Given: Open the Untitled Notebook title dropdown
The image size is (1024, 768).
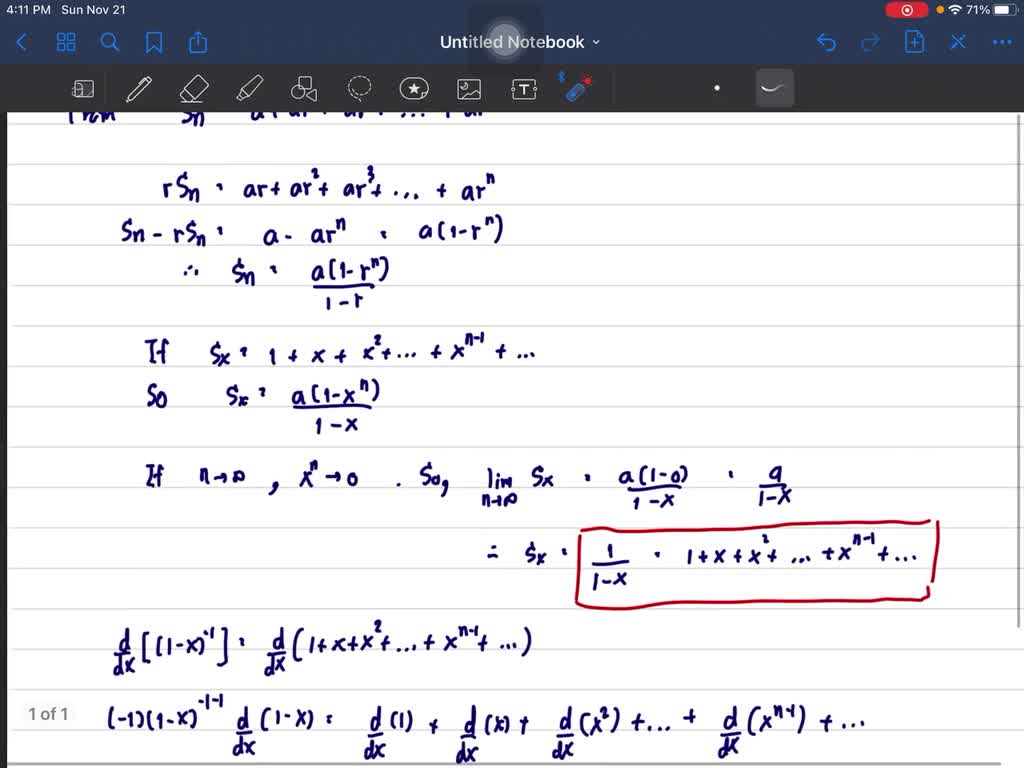Looking at the screenshot, I should pyautogui.click(x=596, y=42).
